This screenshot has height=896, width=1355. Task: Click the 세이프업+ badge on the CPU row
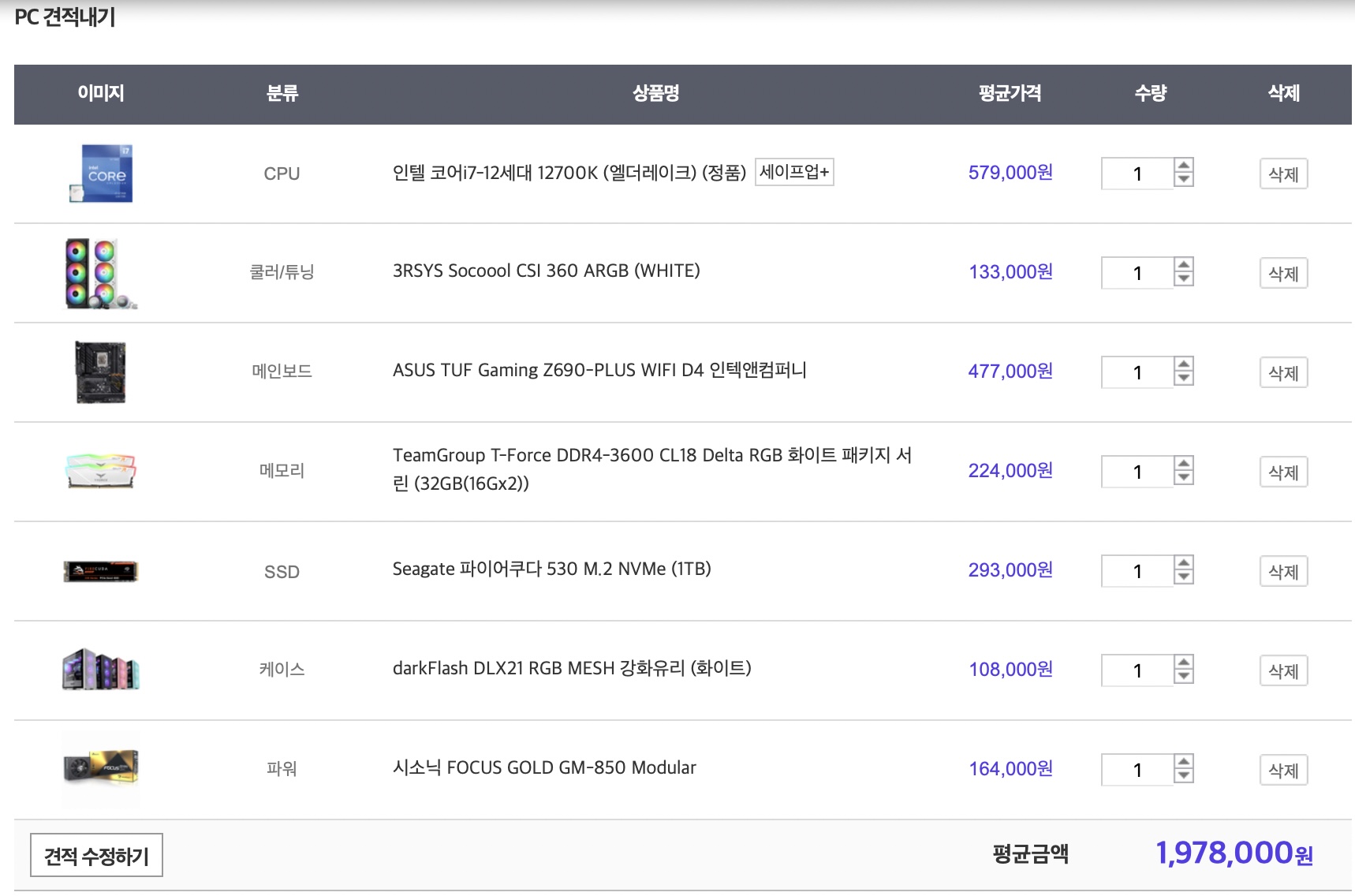794,172
